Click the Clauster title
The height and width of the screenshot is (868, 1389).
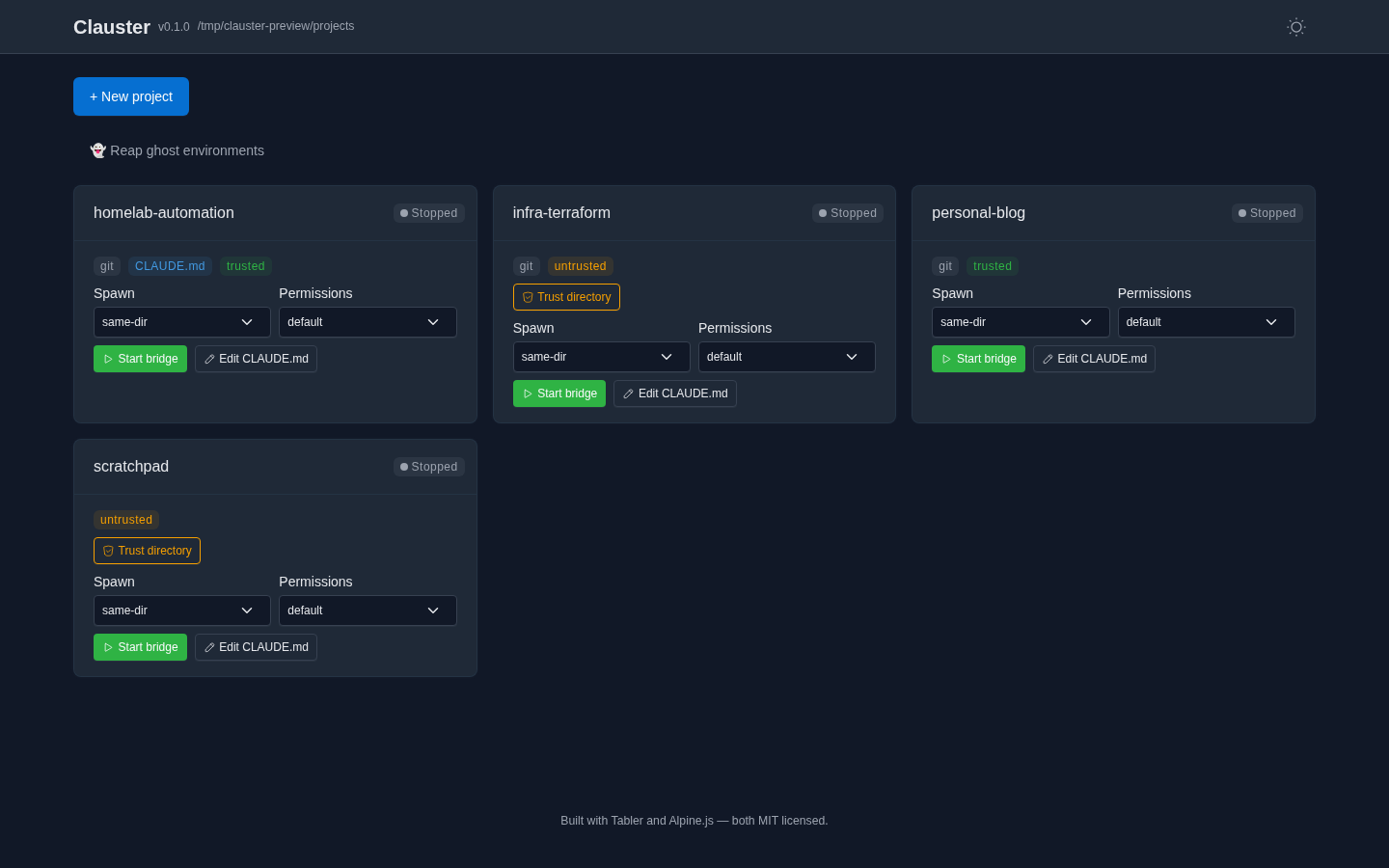click(x=112, y=27)
